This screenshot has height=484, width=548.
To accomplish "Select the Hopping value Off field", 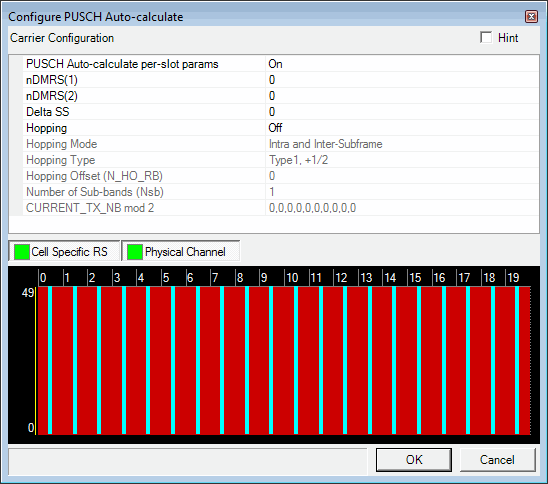I will (402, 128).
